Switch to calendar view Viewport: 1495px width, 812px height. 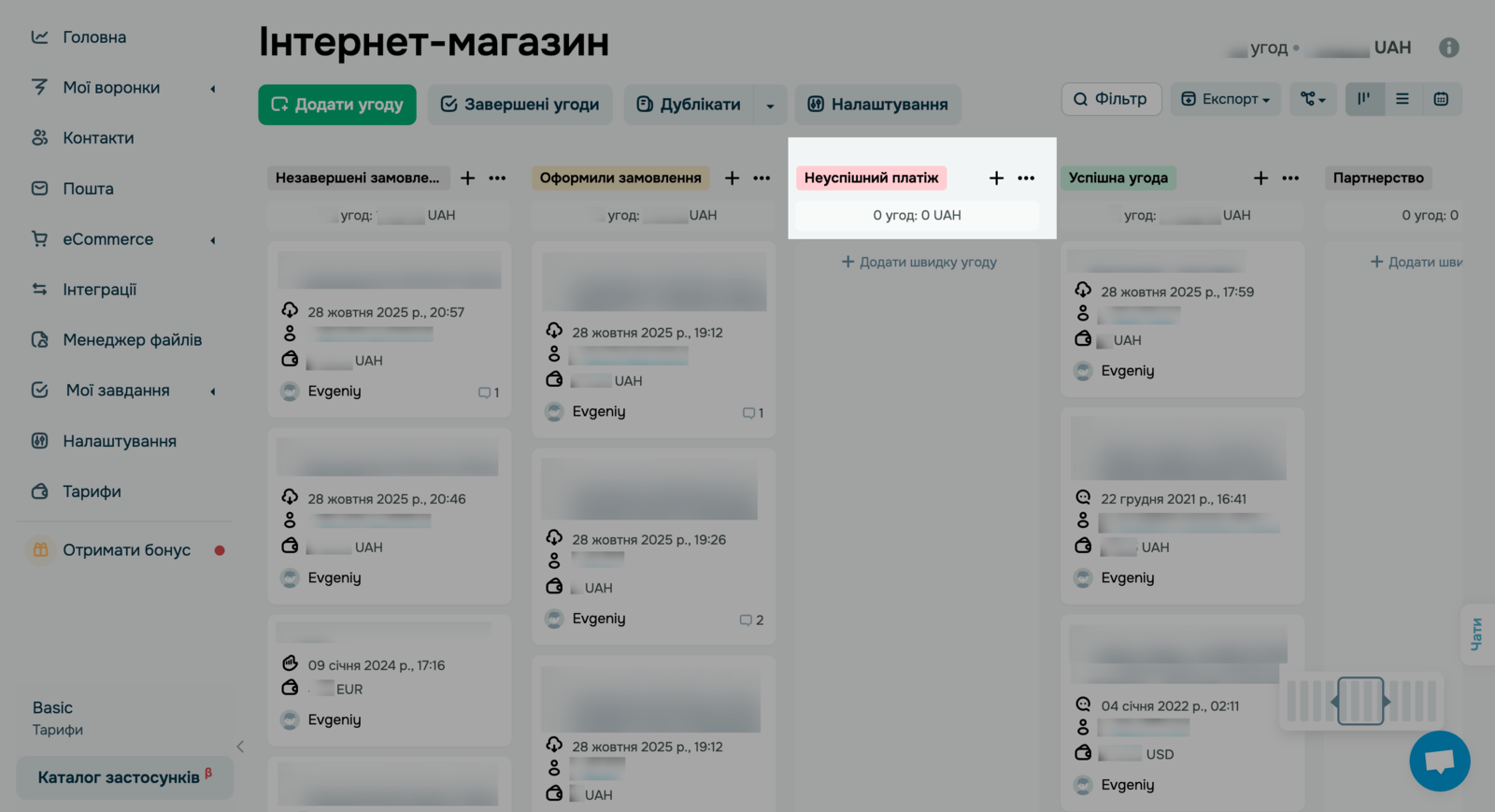point(1442,99)
